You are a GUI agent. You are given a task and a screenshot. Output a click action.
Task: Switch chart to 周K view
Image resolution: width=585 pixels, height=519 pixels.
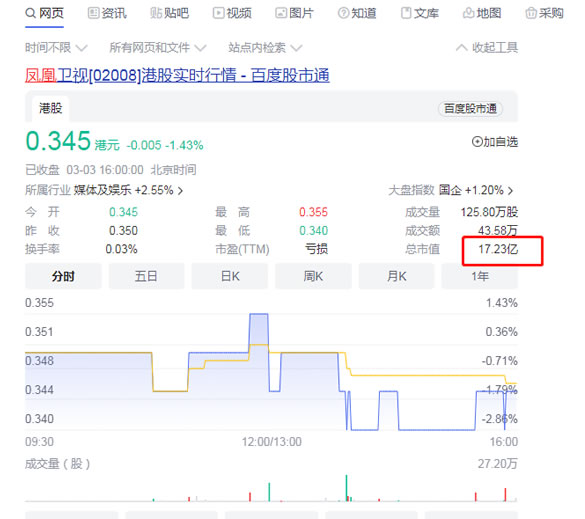point(313,276)
